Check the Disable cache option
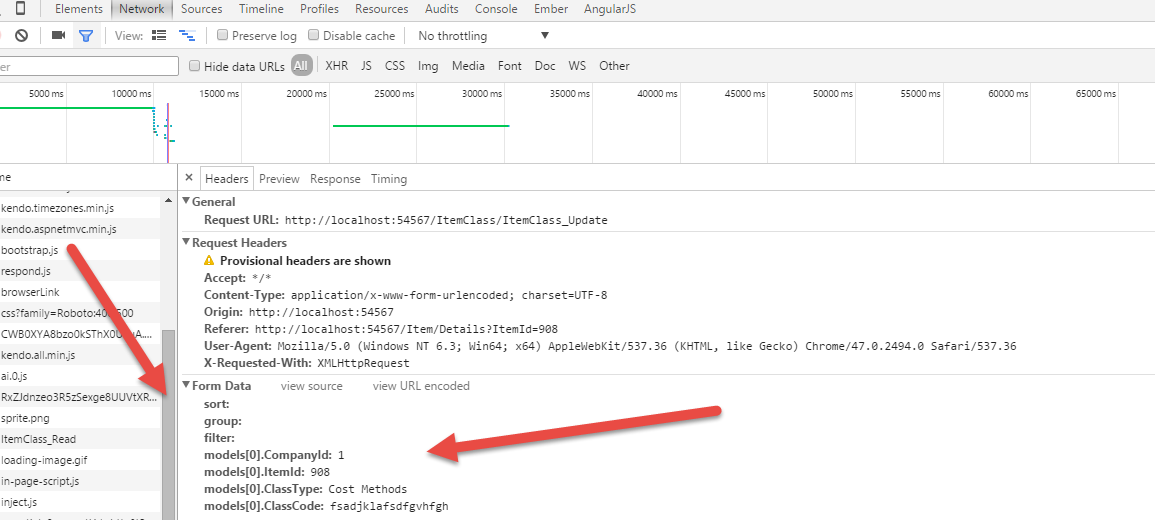 (314, 36)
